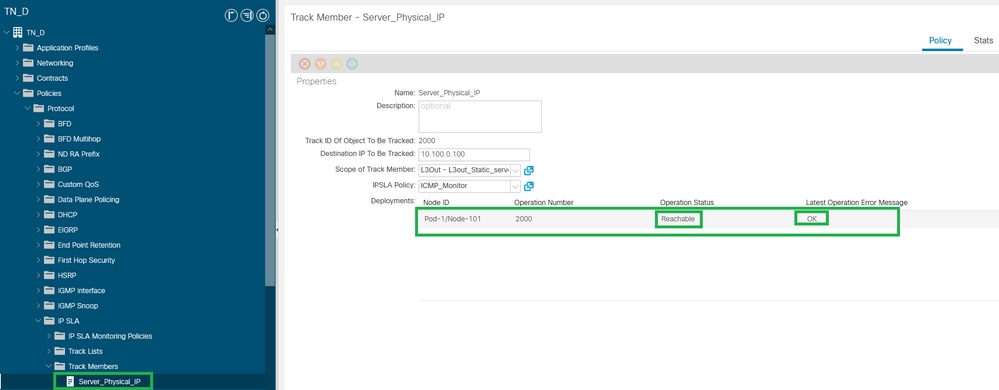Click the yellow minor fault icon
The image size is (999, 390).
(x=336, y=64)
